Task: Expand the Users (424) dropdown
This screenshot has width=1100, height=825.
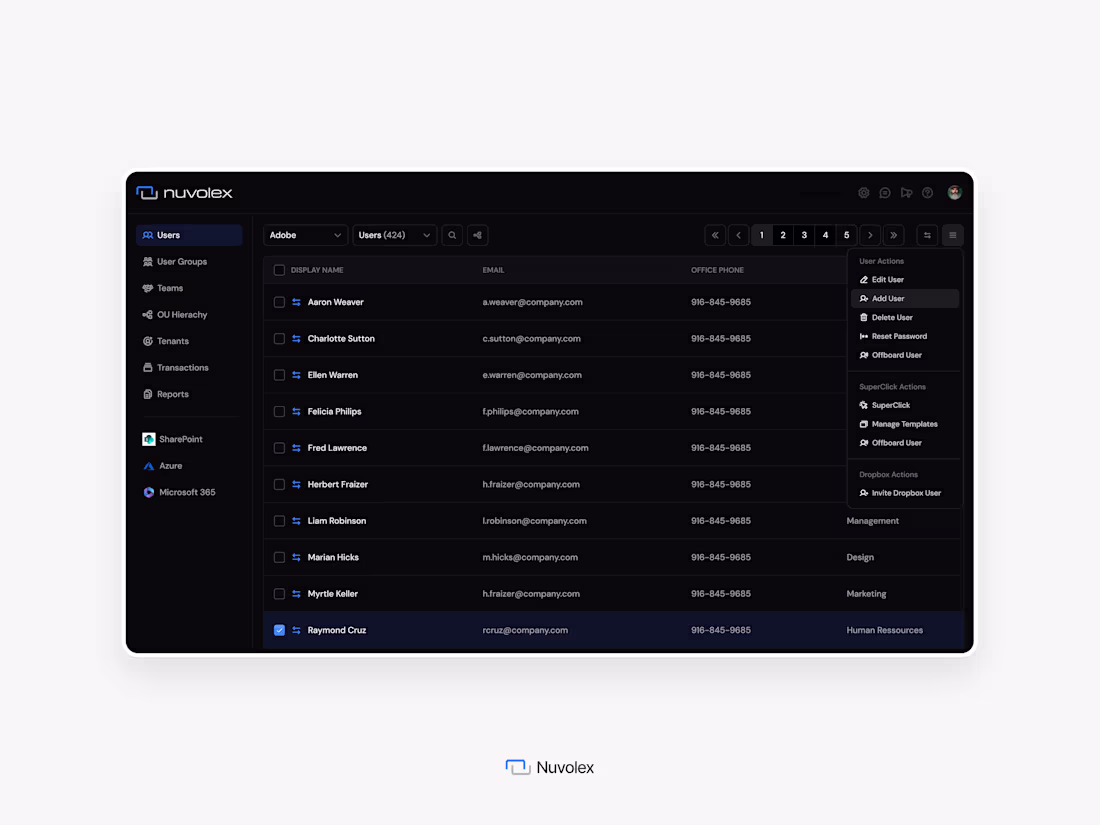Action: 394,235
